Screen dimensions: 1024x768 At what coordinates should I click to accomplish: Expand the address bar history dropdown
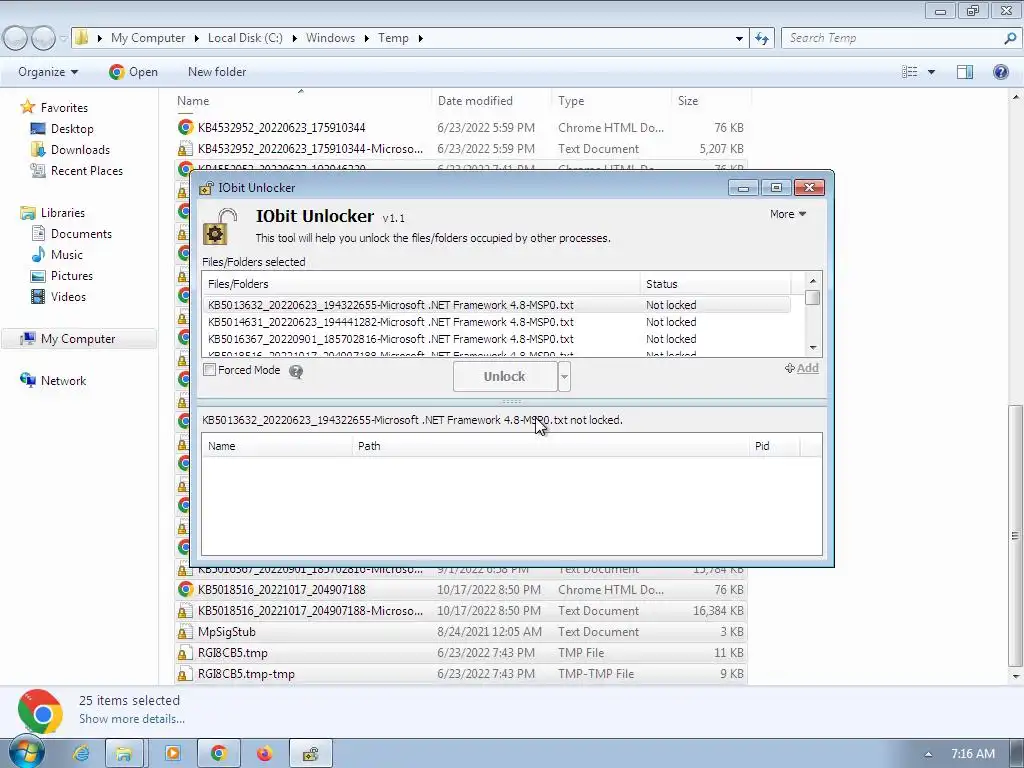739,38
